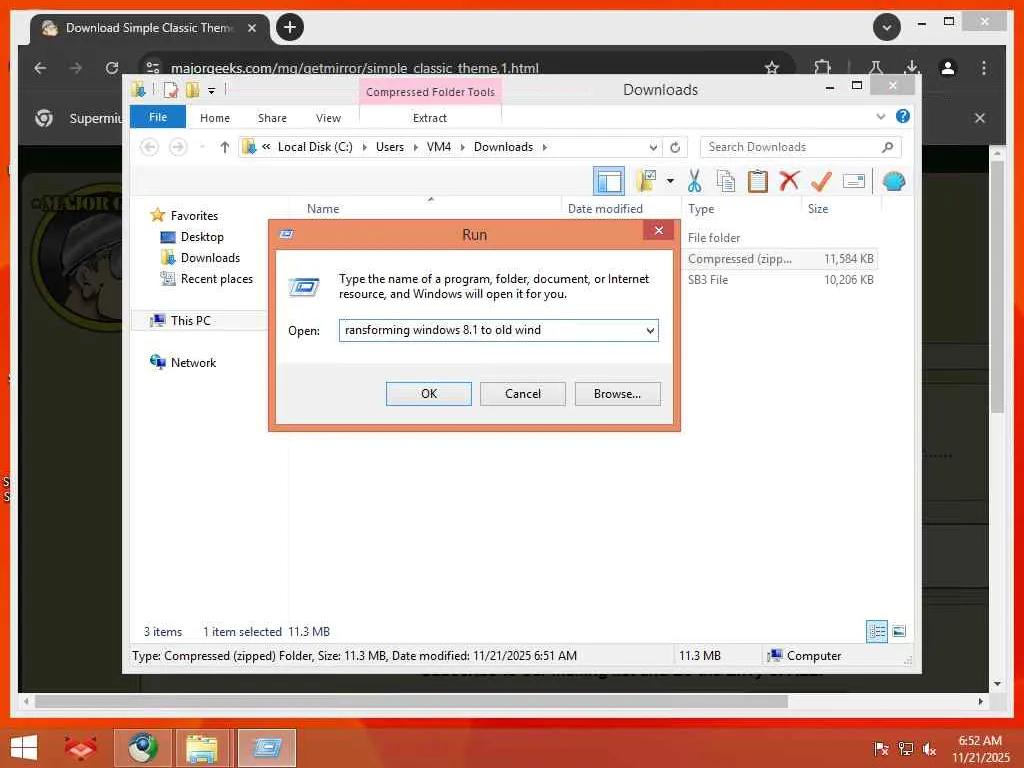This screenshot has height=768, width=1024.
Task: Click the Properties quick access icon
Action: pos(170,89)
